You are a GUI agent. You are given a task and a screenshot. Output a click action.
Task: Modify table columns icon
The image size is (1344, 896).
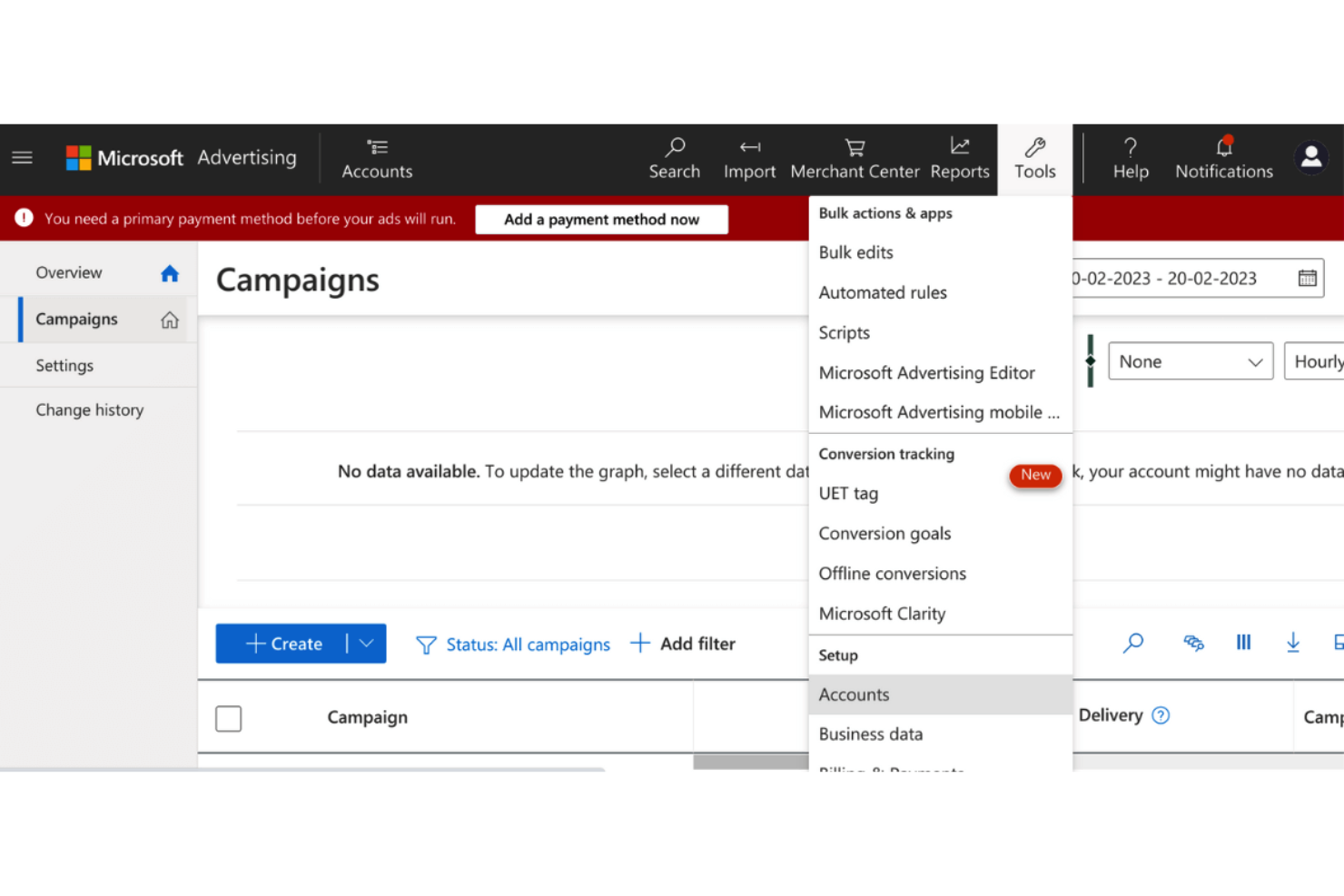point(1243,643)
